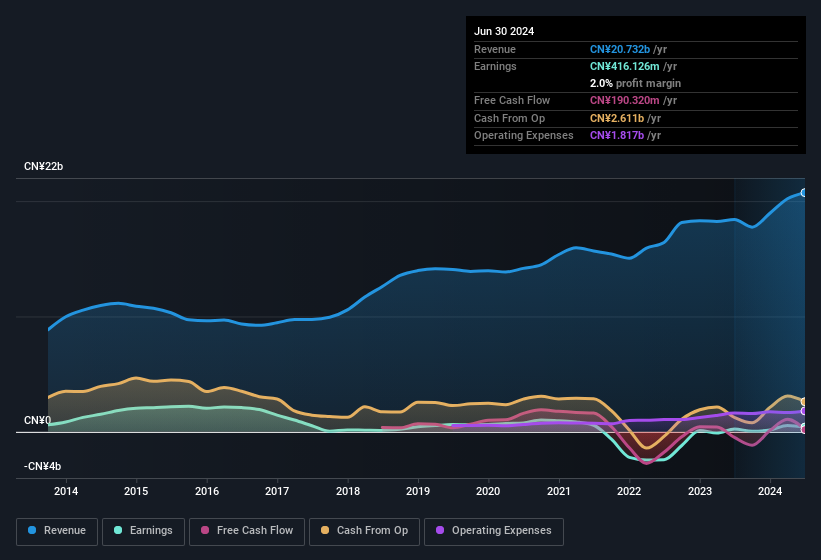The height and width of the screenshot is (560, 821).
Task: Select the 2018 x-axis year label
Action: pyautogui.click(x=348, y=491)
